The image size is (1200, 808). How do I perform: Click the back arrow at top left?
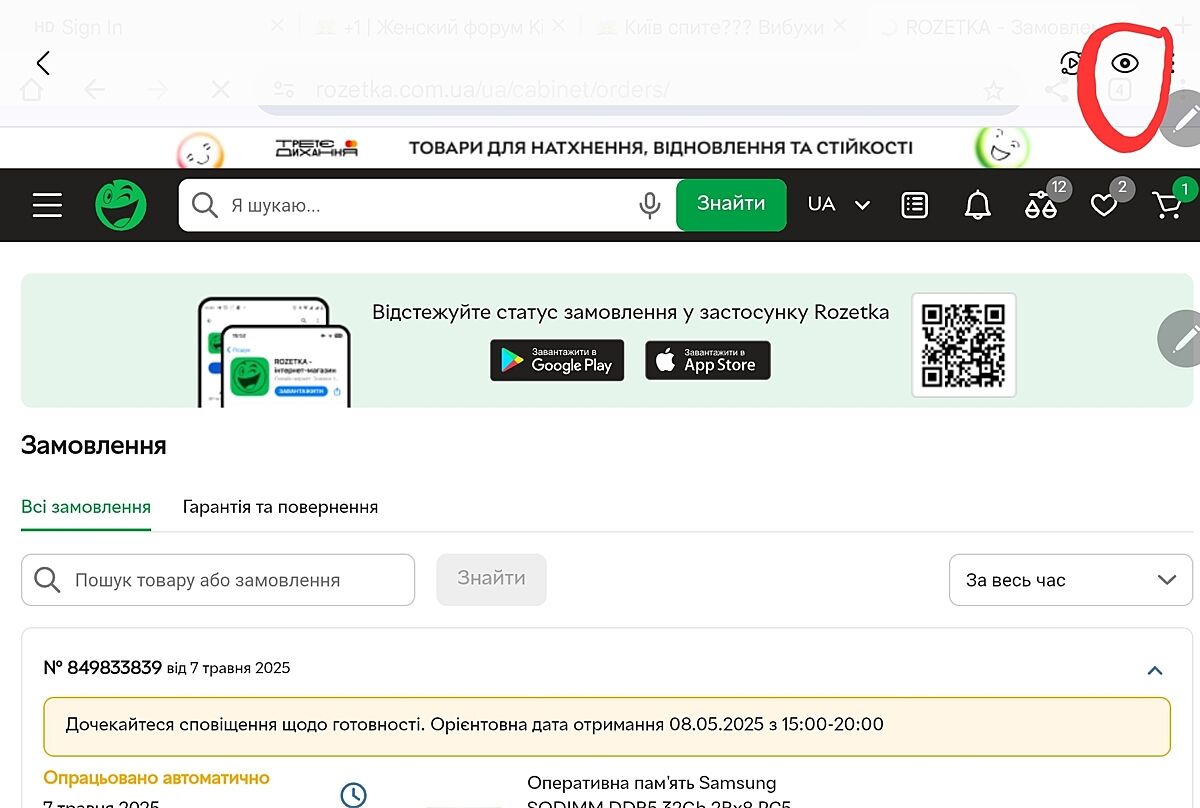pyautogui.click(x=43, y=64)
